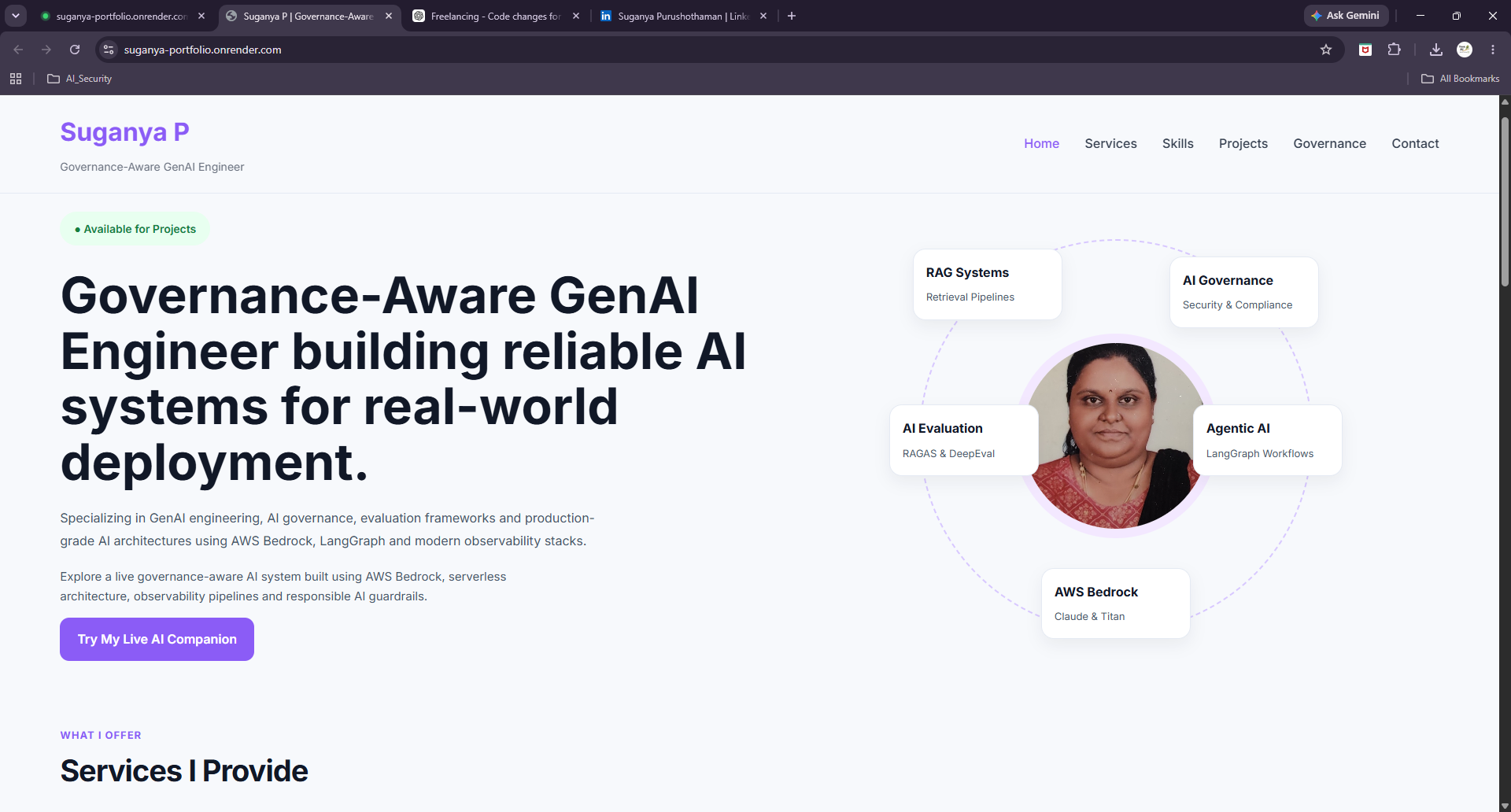
Task: Switch to the Freelancing - Code changes tab
Action: tap(496, 16)
